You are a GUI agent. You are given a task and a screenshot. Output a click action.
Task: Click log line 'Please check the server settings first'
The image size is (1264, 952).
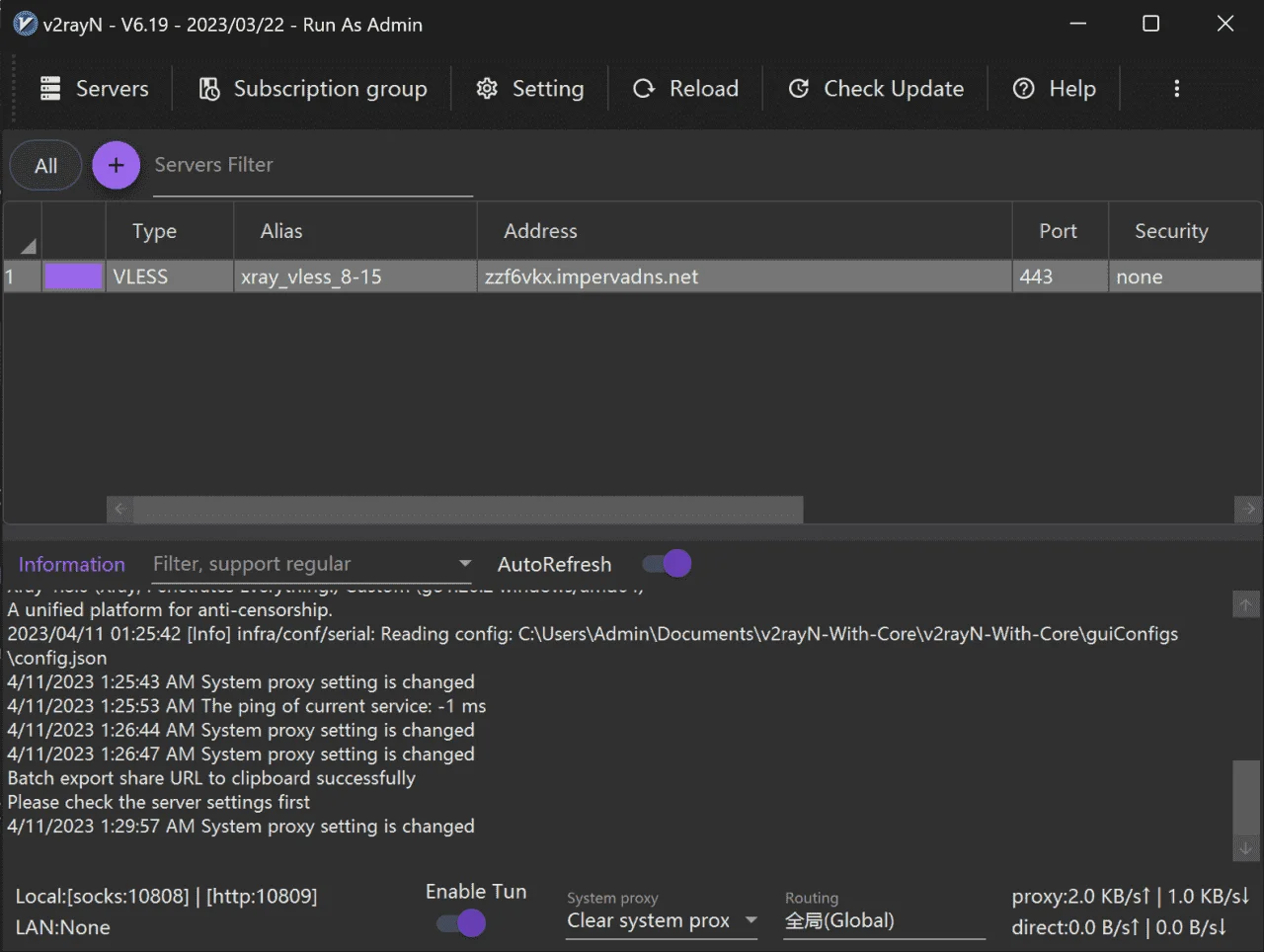pos(158,803)
